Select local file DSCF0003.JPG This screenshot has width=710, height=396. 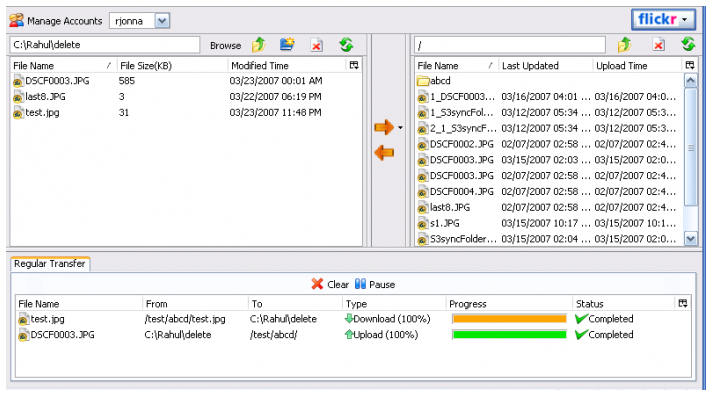click(x=186, y=81)
